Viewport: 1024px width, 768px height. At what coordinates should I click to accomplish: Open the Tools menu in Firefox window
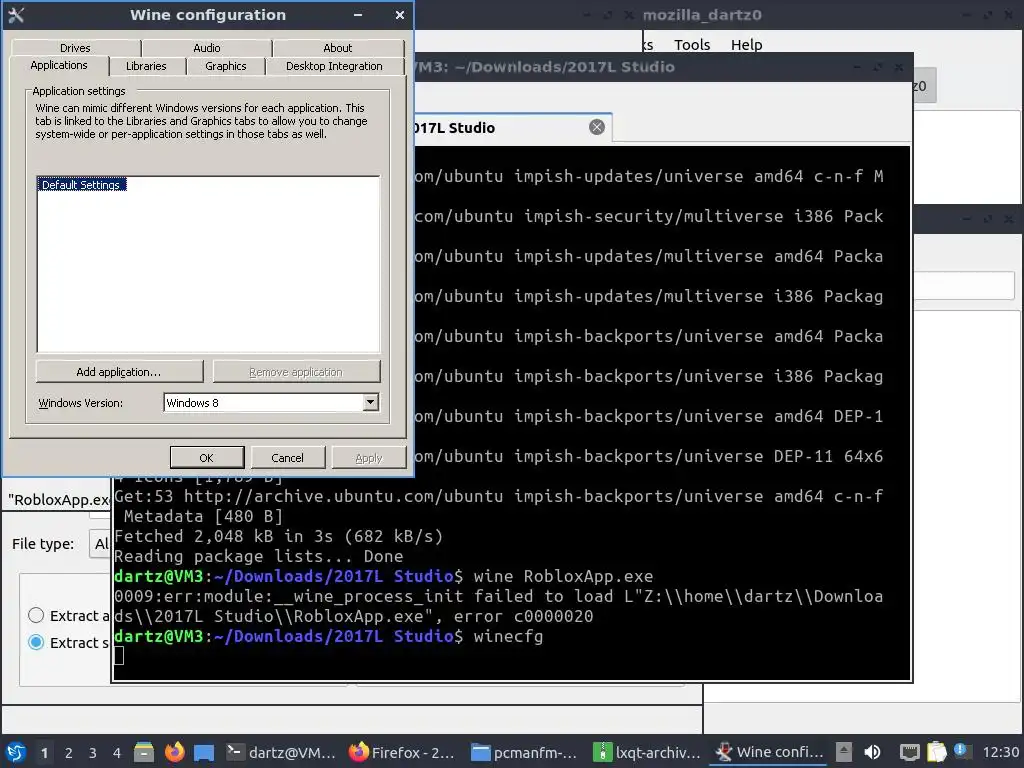(692, 44)
